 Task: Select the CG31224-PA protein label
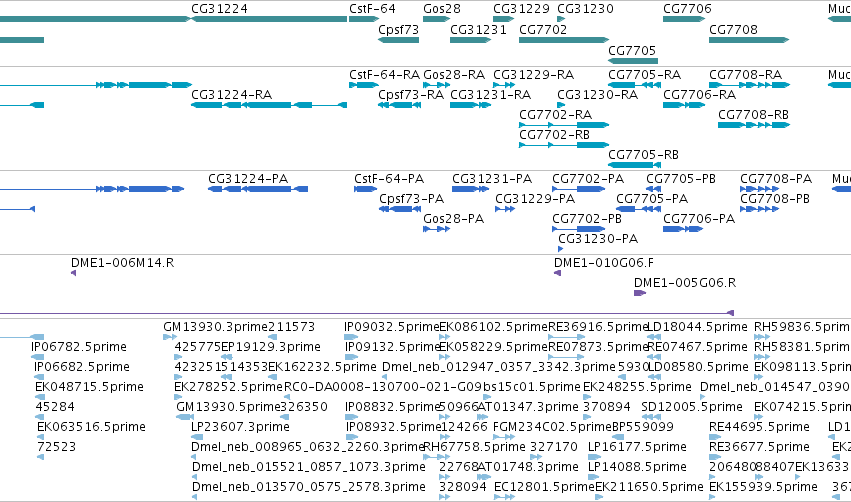(248, 179)
